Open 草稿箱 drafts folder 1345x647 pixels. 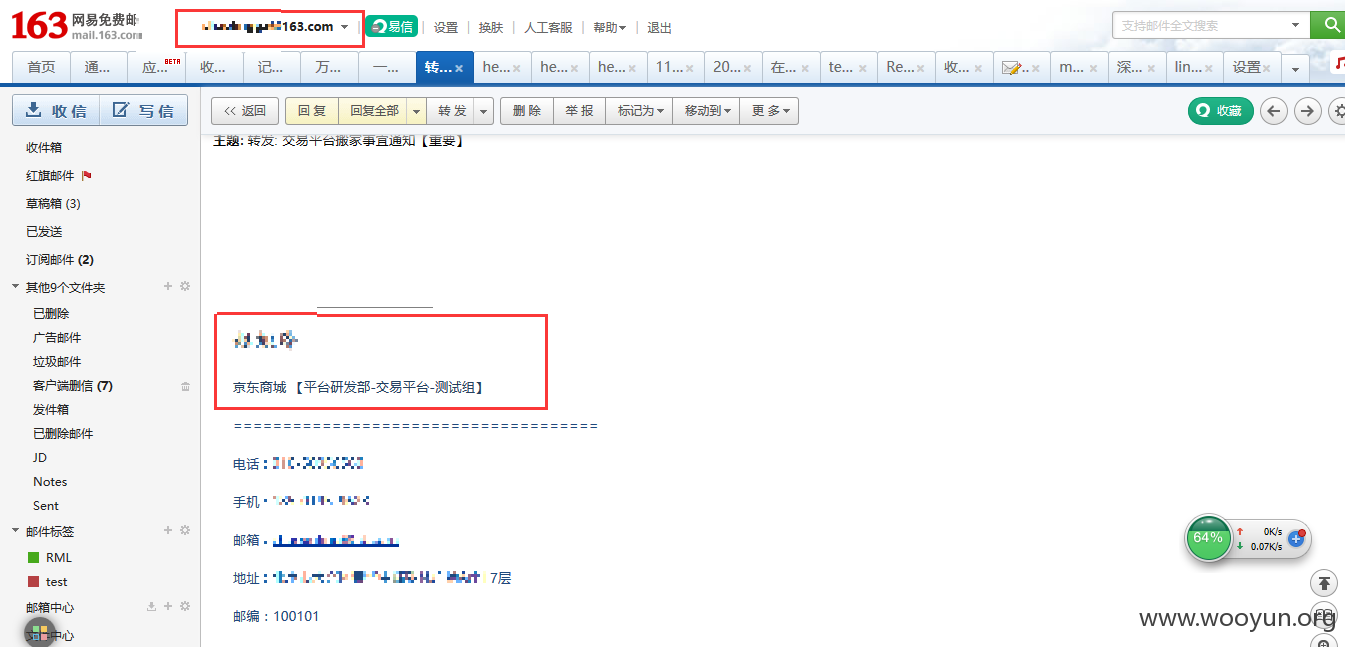coord(53,203)
